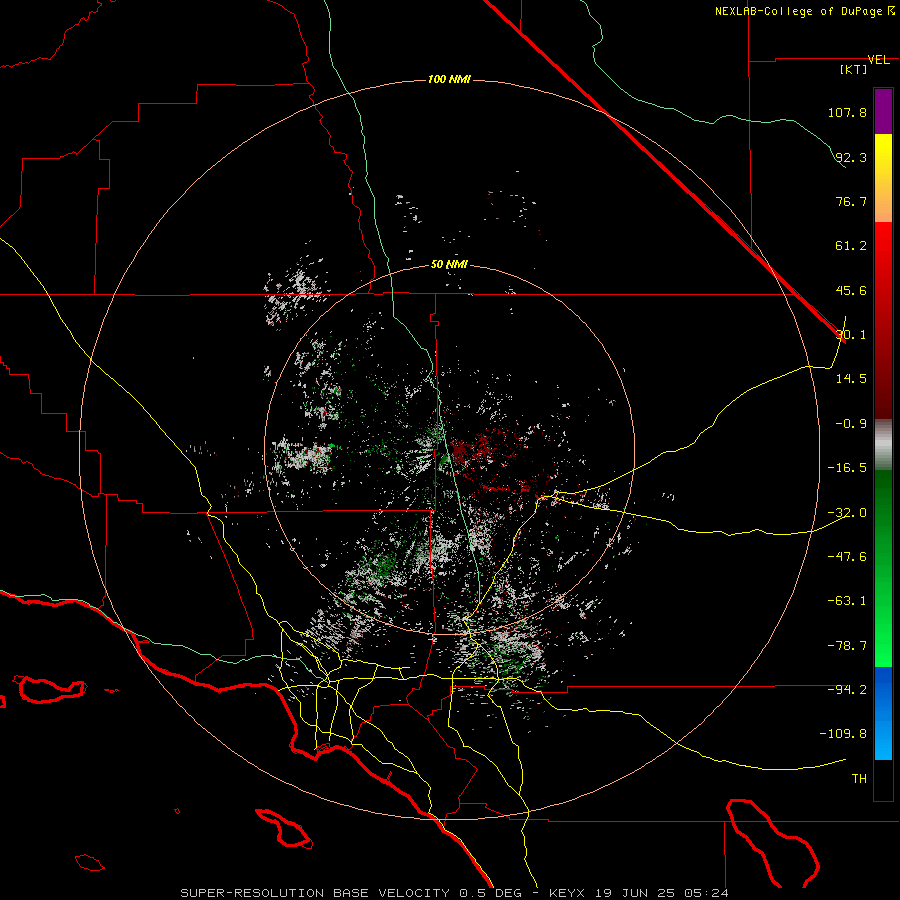The image size is (900, 900).
Task: Select the 107.8 scale value
Action: [x=847, y=112]
